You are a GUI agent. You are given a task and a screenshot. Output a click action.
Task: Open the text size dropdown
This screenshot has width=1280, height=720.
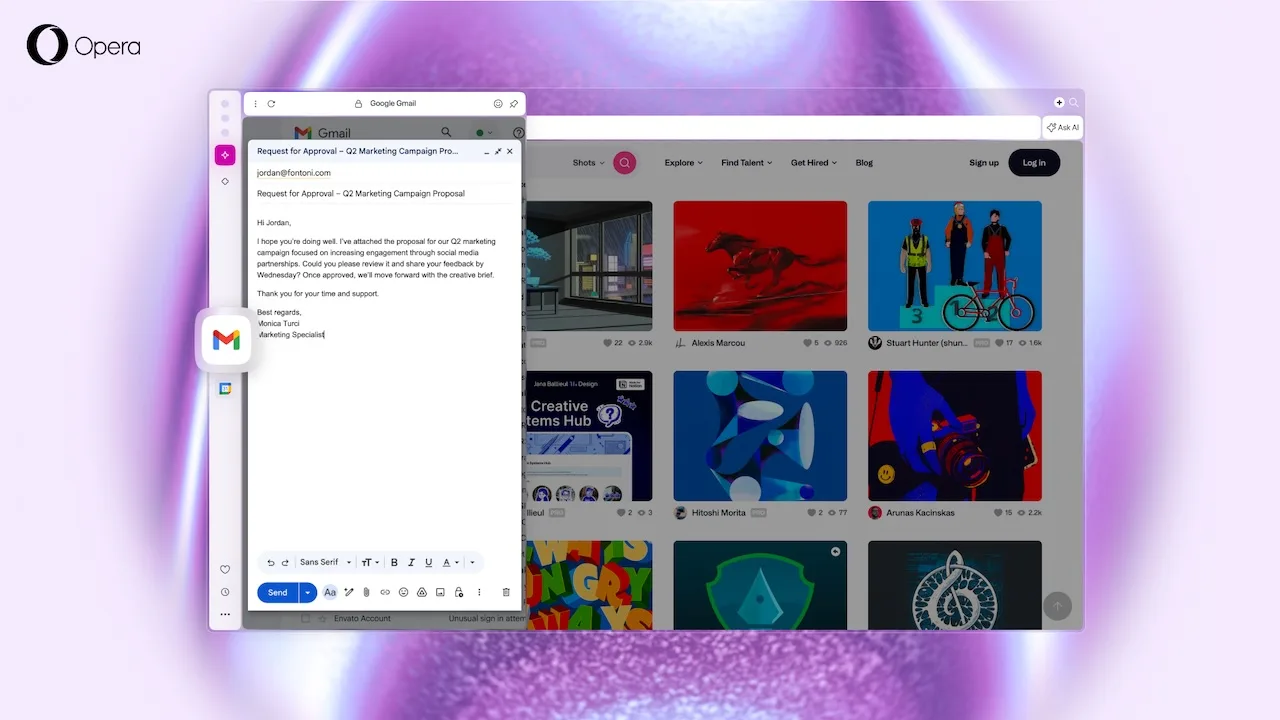click(x=370, y=563)
